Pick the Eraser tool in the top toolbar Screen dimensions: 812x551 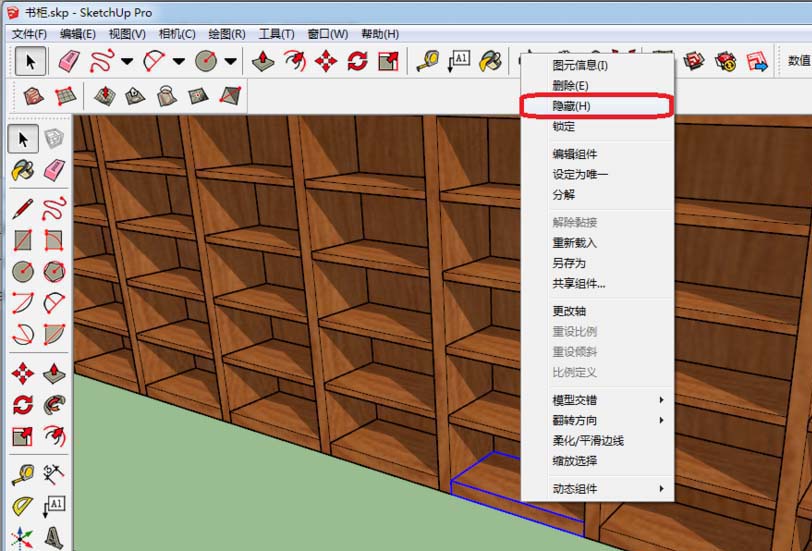tap(69, 61)
